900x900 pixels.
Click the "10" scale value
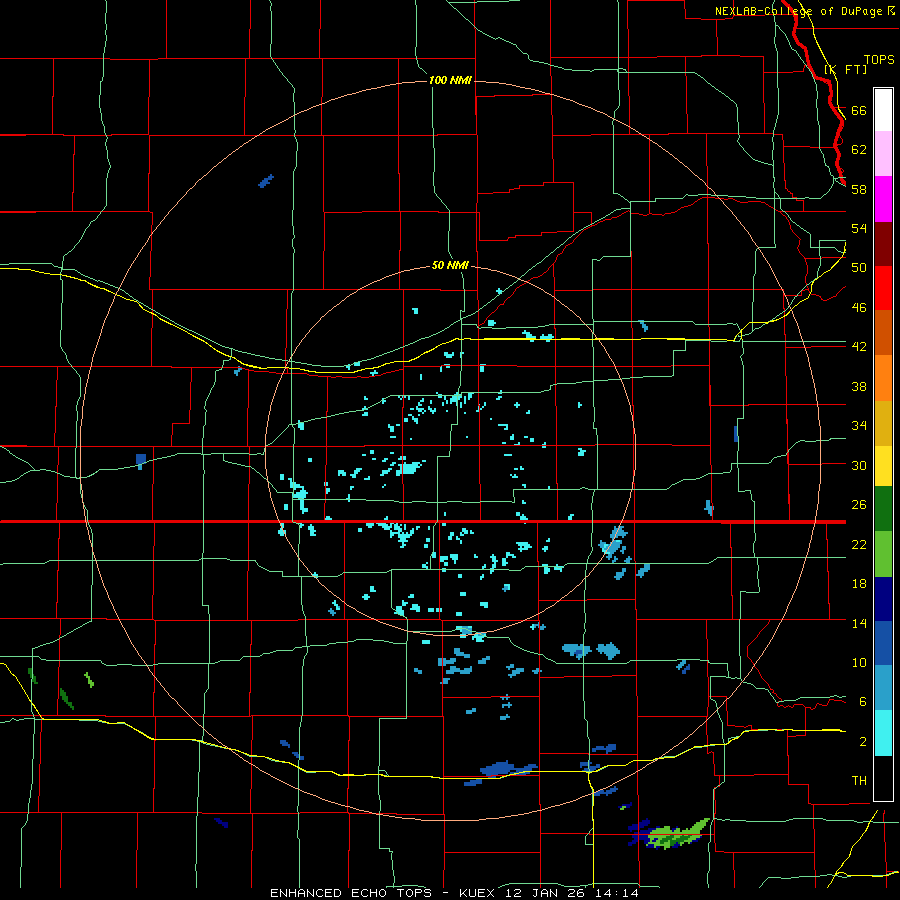pos(859,663)
